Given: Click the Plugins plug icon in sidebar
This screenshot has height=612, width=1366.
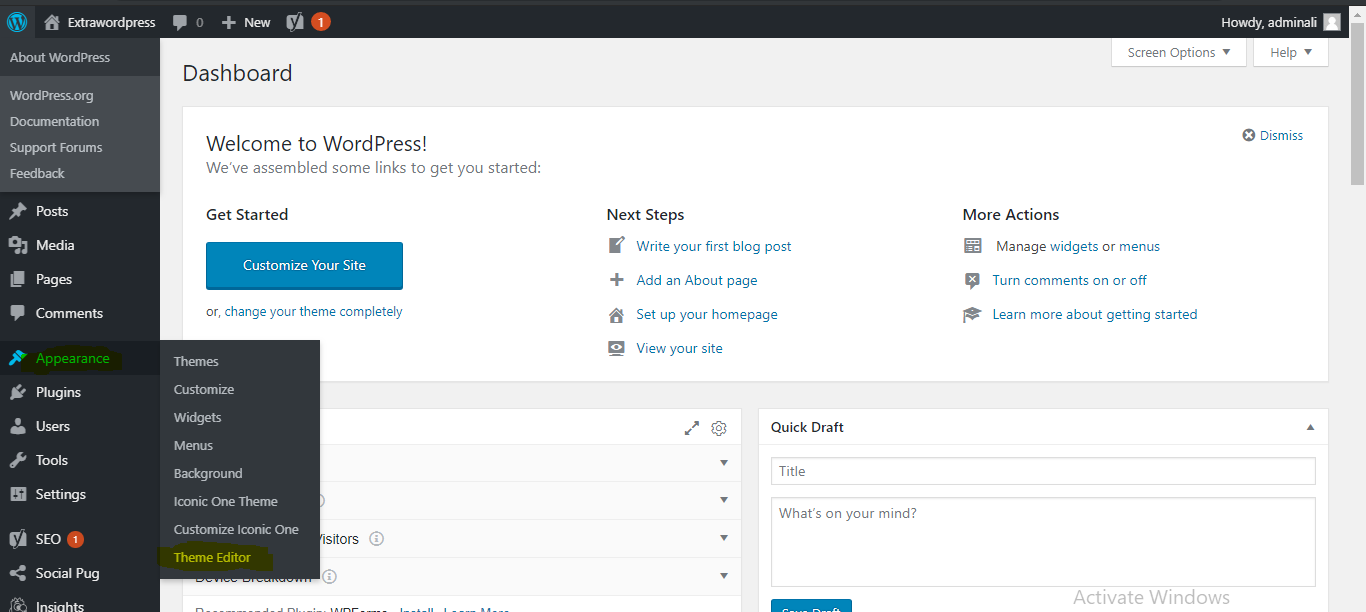Looking at the screenshot, I should click(x=18, y=392).
